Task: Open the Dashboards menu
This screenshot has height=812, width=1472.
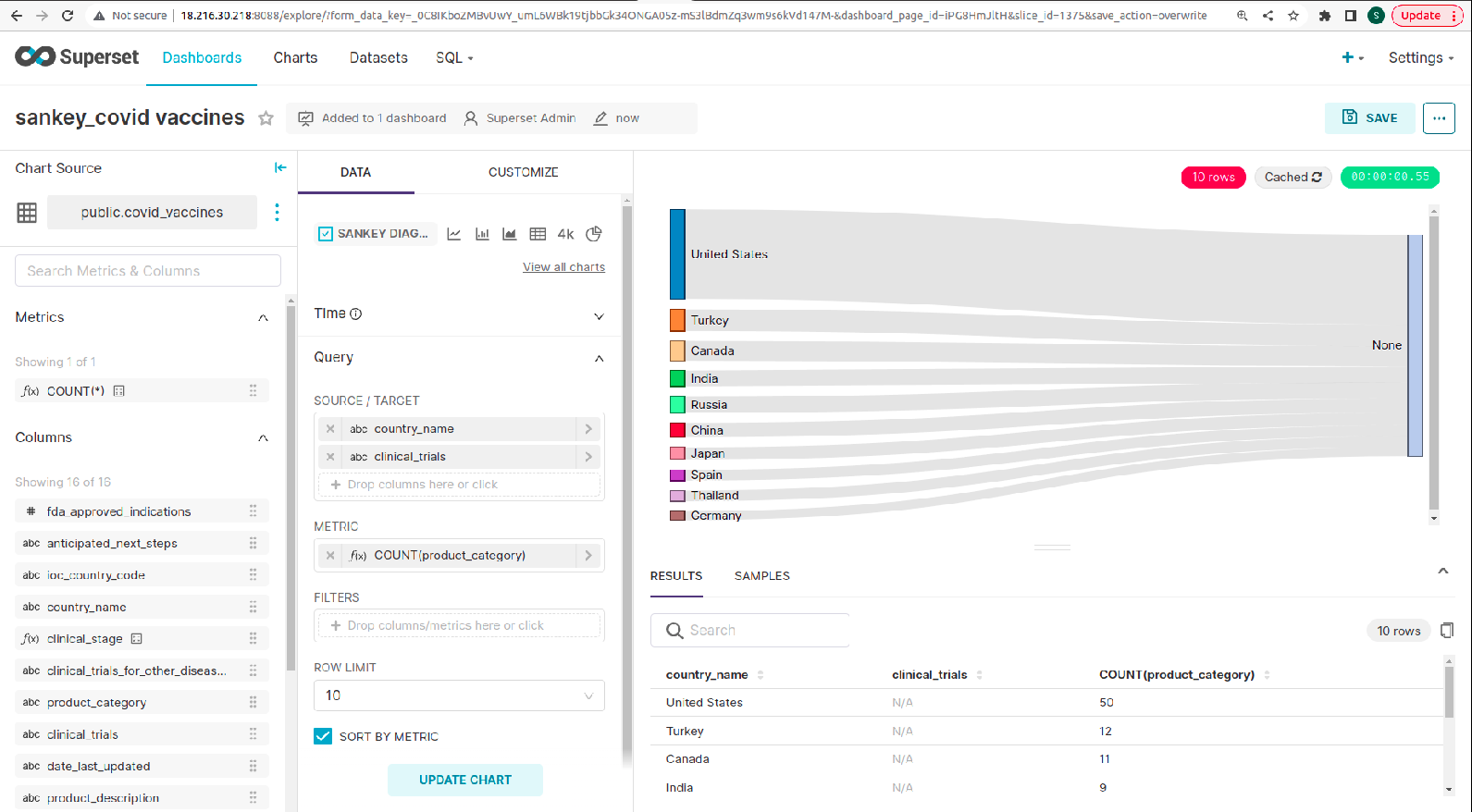Action: (x=202, y=57)
